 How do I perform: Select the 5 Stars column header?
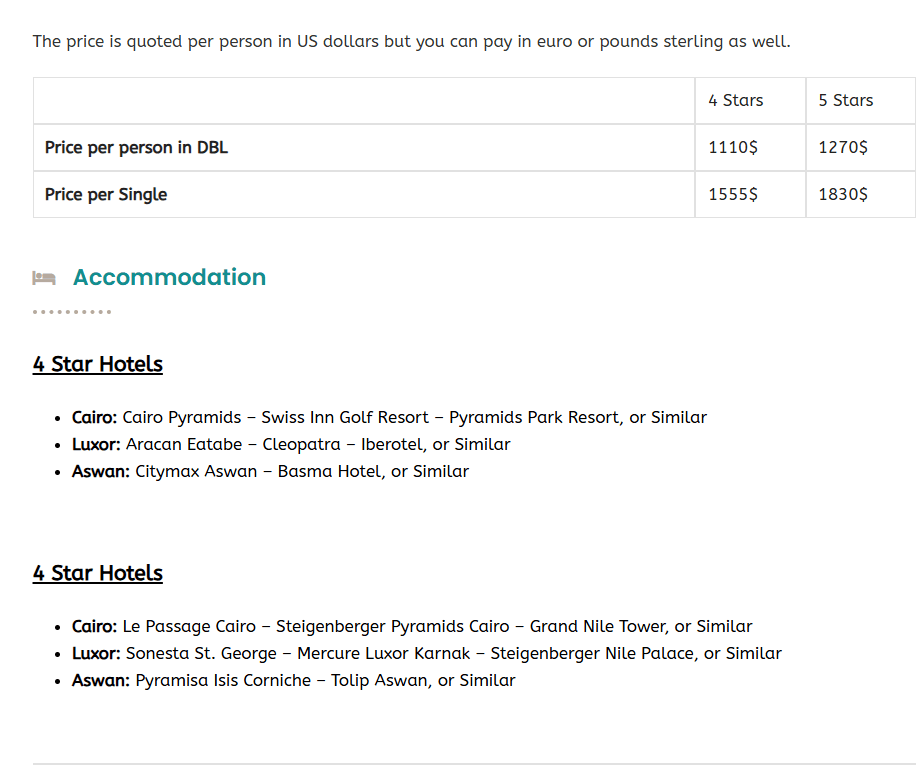point(845,100)
